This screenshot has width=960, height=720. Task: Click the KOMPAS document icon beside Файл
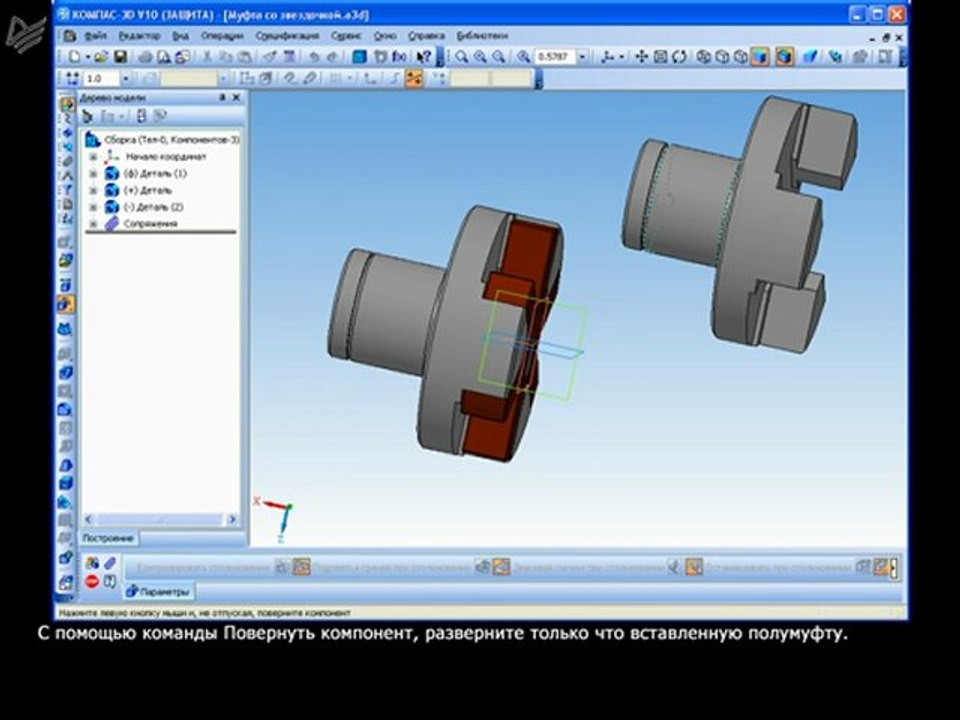pyautogui.click(x=69, y=36)
